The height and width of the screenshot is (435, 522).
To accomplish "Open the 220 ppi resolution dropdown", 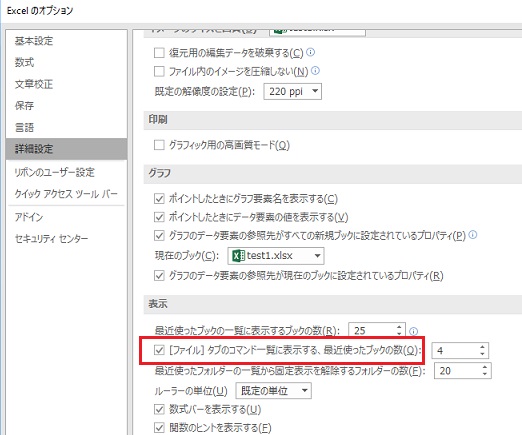I will [x=292, y=91].
